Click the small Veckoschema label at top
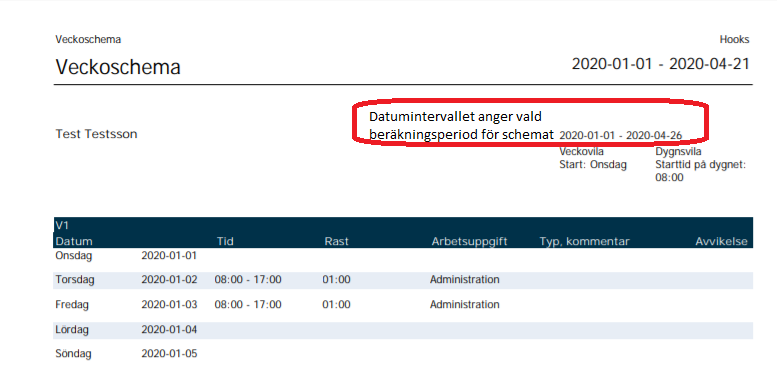This screenshot has width=777, height=377. coord(88,40)
